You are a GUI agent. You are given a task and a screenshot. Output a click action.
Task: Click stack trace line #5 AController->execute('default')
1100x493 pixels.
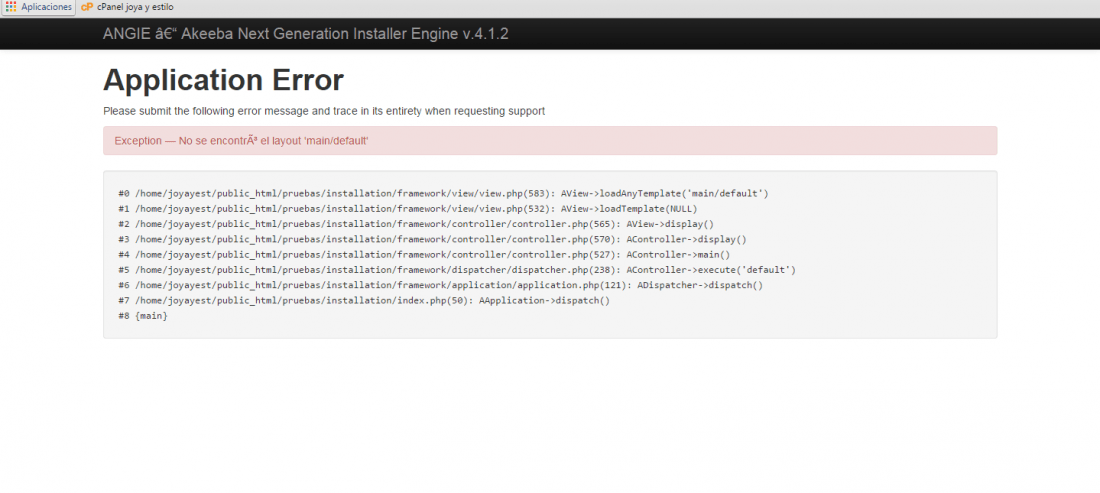point(457,270)
